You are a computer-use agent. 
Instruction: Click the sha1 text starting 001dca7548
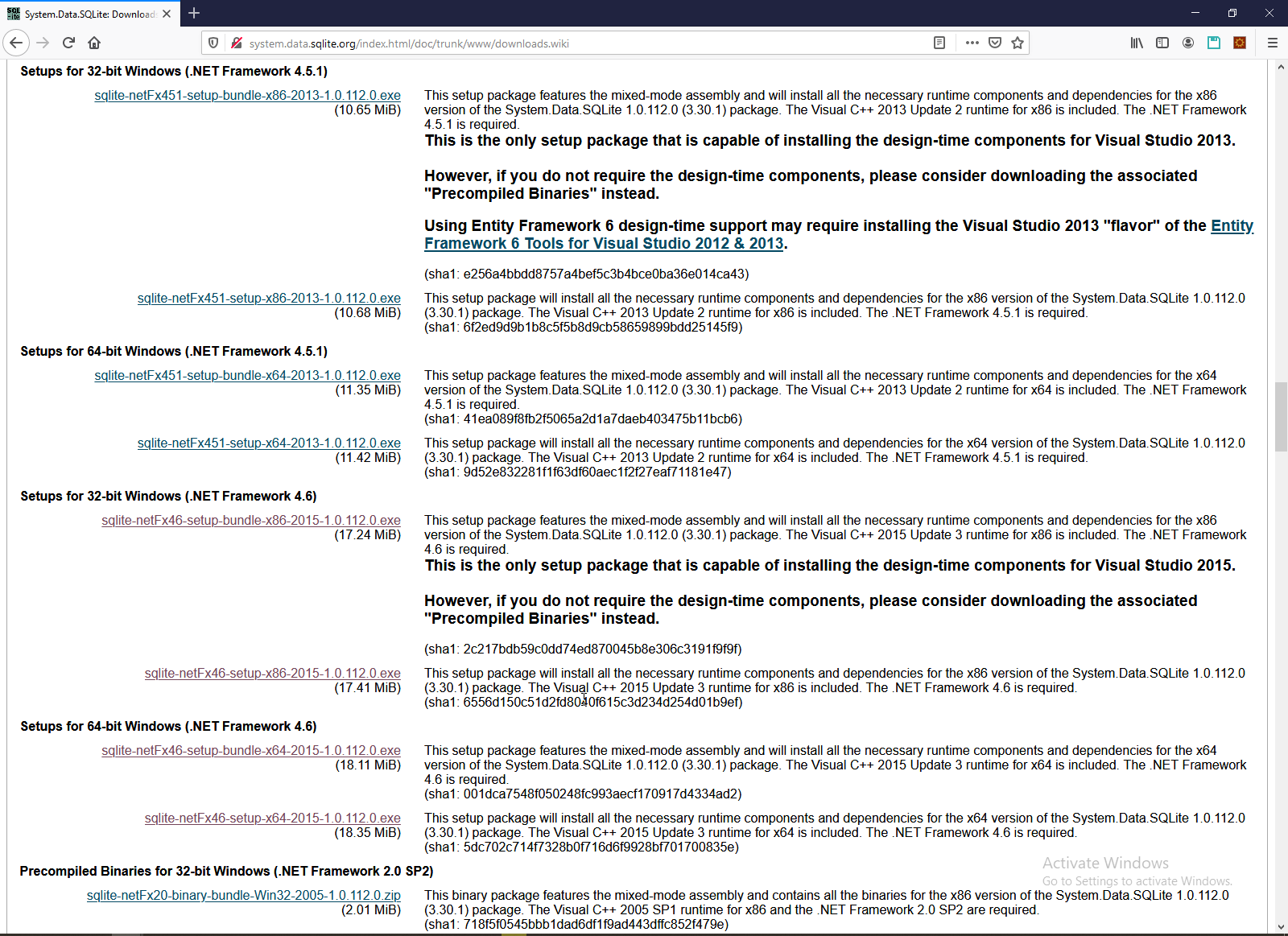coord(584,794)
